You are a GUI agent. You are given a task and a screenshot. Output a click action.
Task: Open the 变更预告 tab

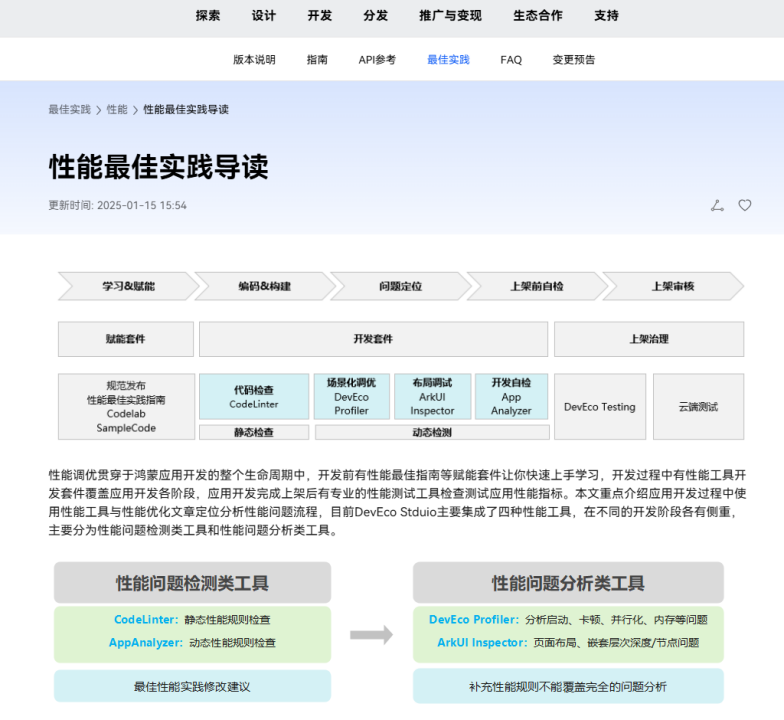click(574, 60)
